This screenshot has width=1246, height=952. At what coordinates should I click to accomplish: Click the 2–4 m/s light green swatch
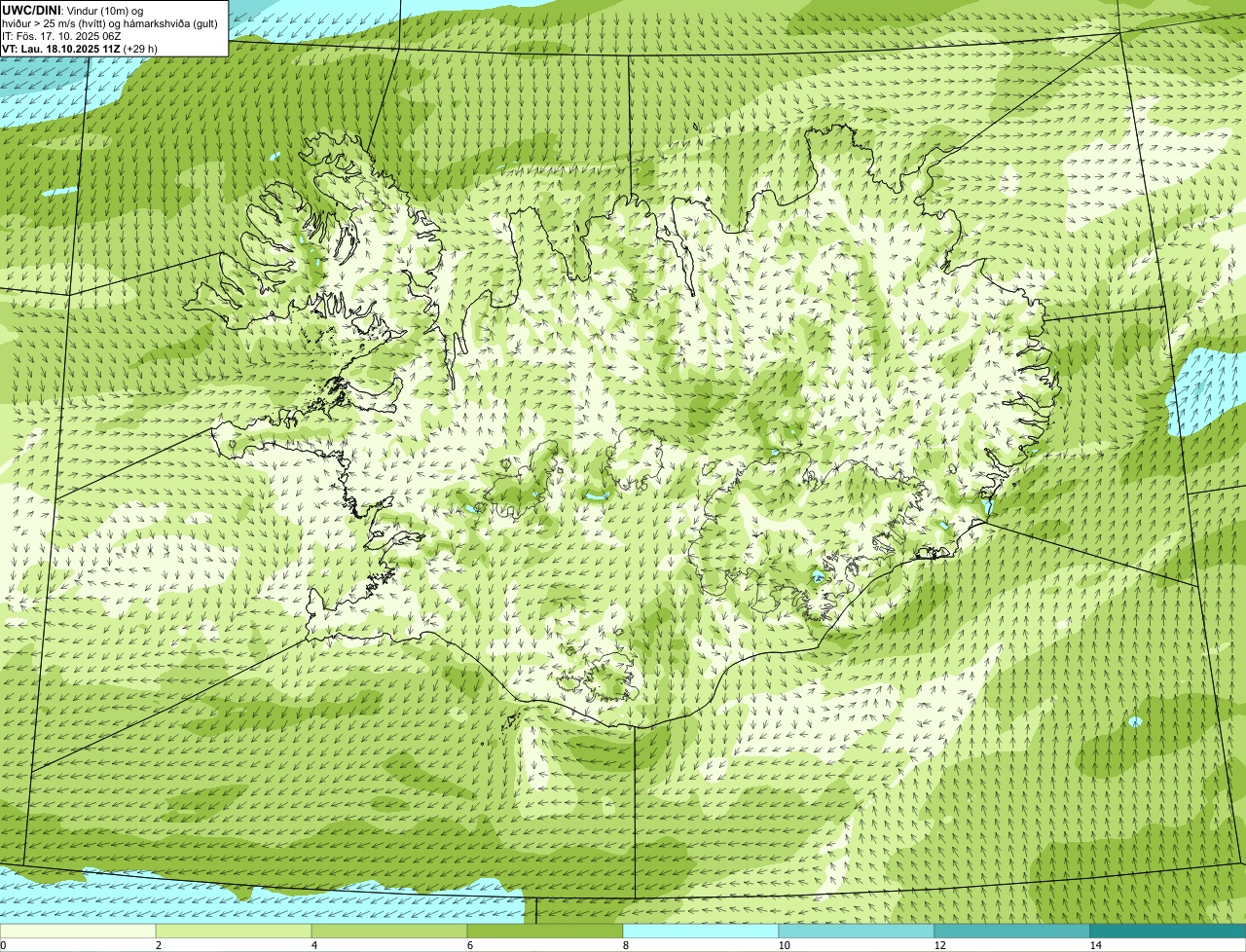coord(234,932)
